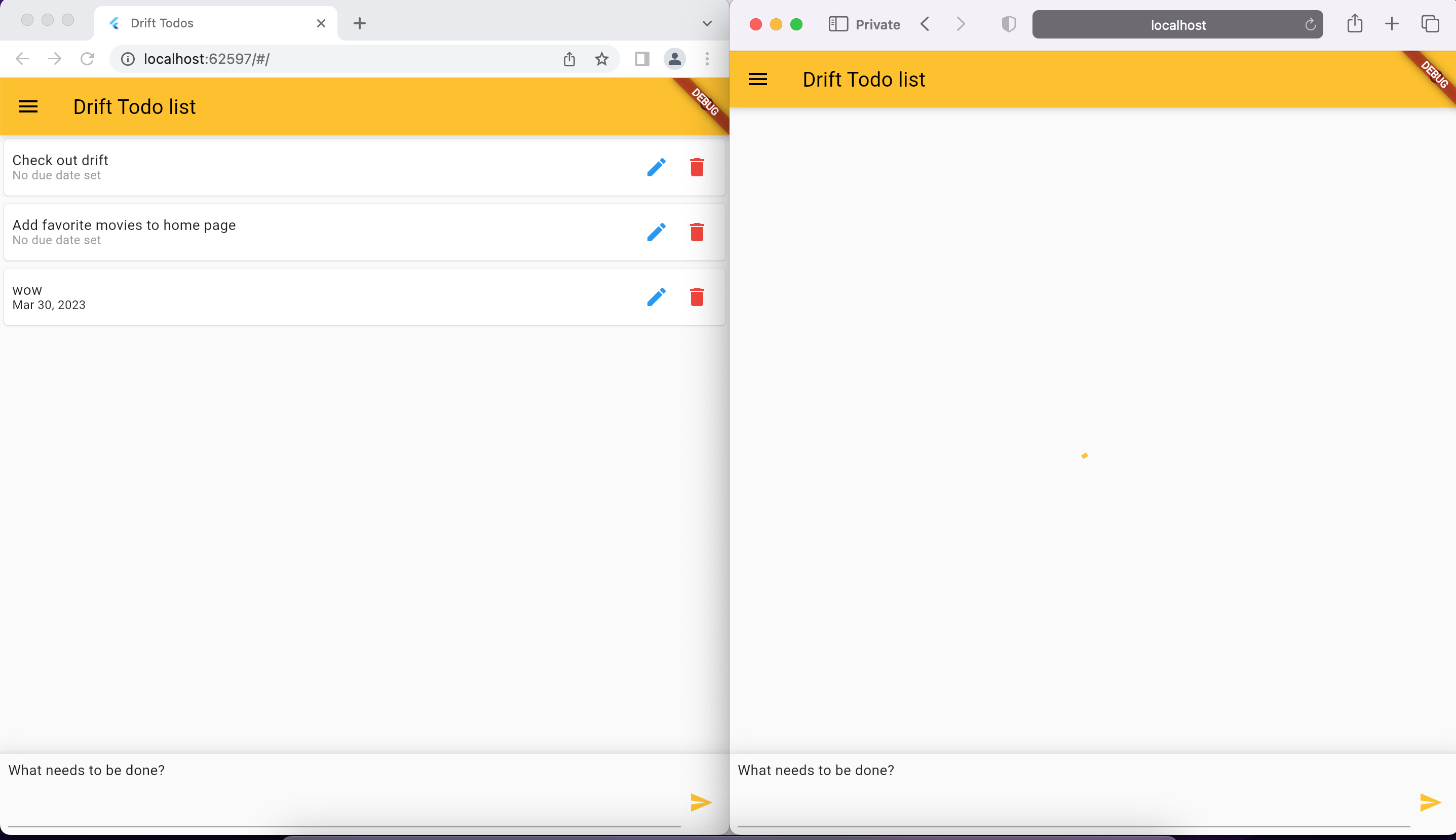Toggle Safari's privacy shield report
1456x840 pixels.
1008,24
